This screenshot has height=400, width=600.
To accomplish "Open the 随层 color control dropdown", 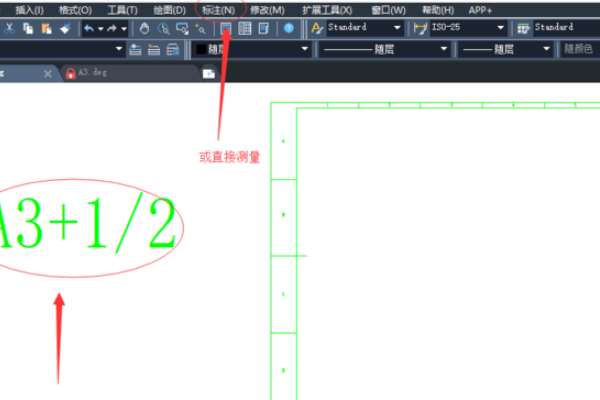I will (x=251, y=49).
